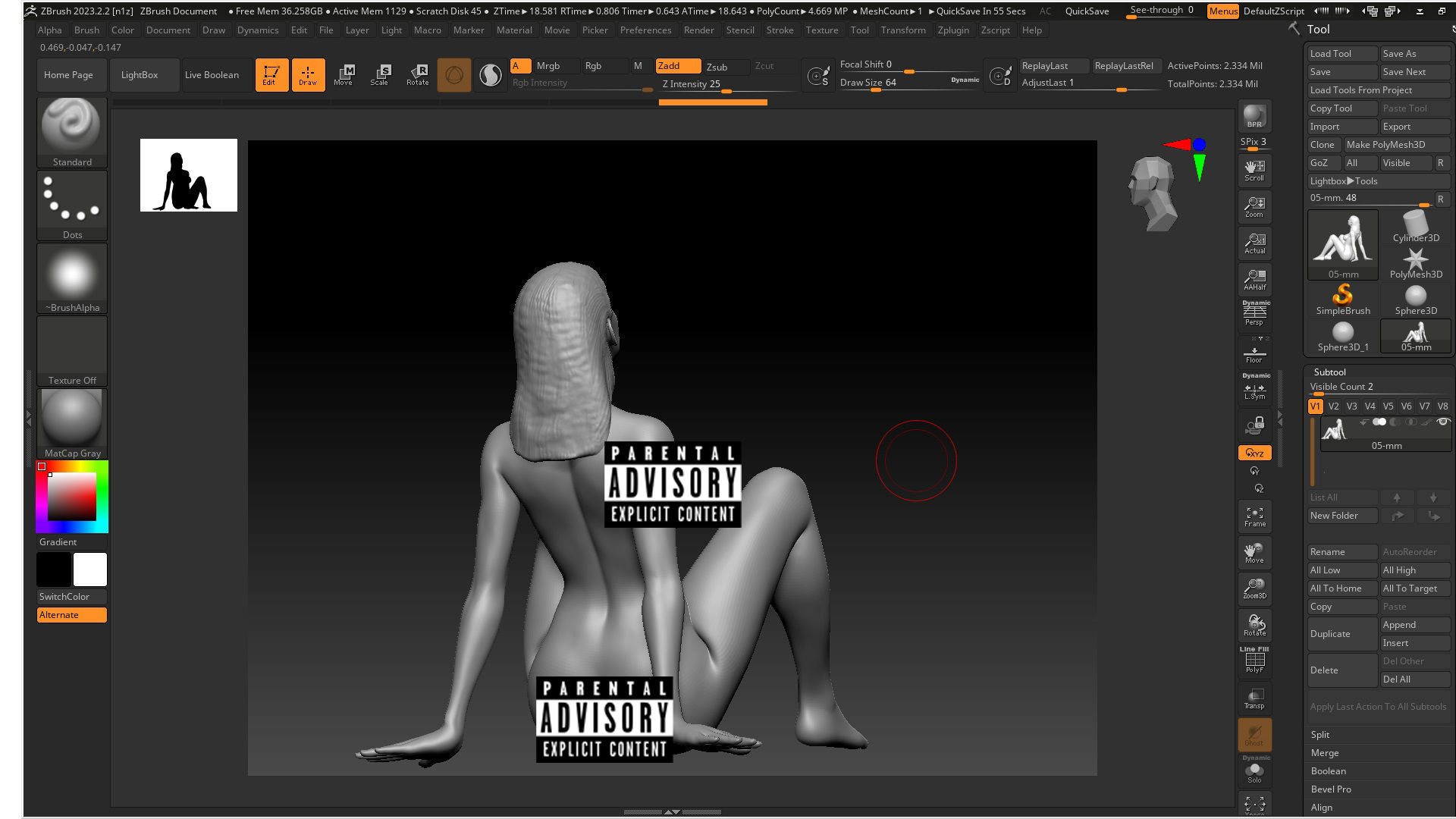Open the Dots stroke selector
Image resolution: width=1456 pixels, height=819 pixels.
pyautogui.click(x=72, y=205)
